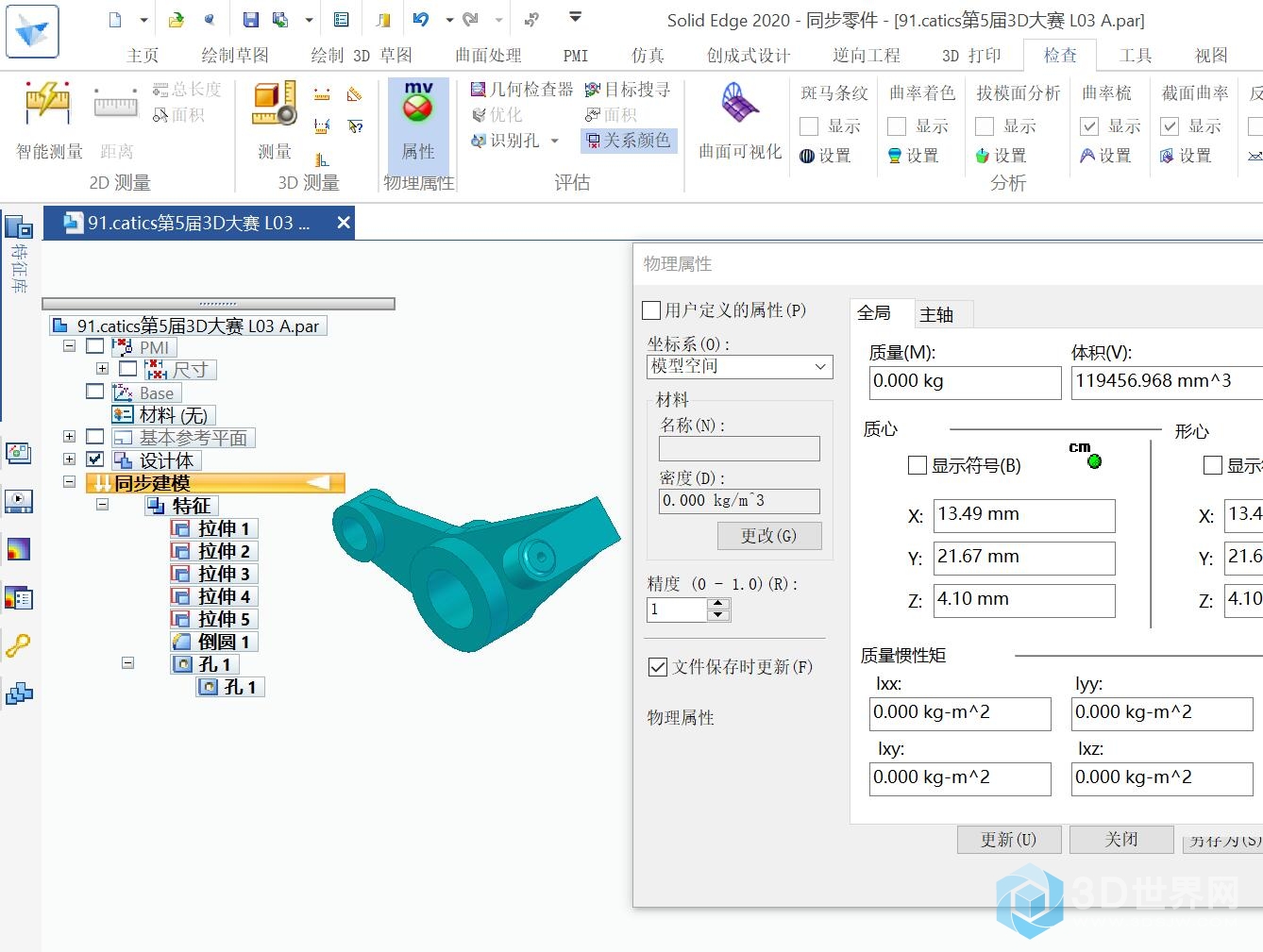This screenshot has width=1263, height=952.
Task: Open Curvature Comb settings (曲率梳 设置)
Action: click(x=1105, y=156)
